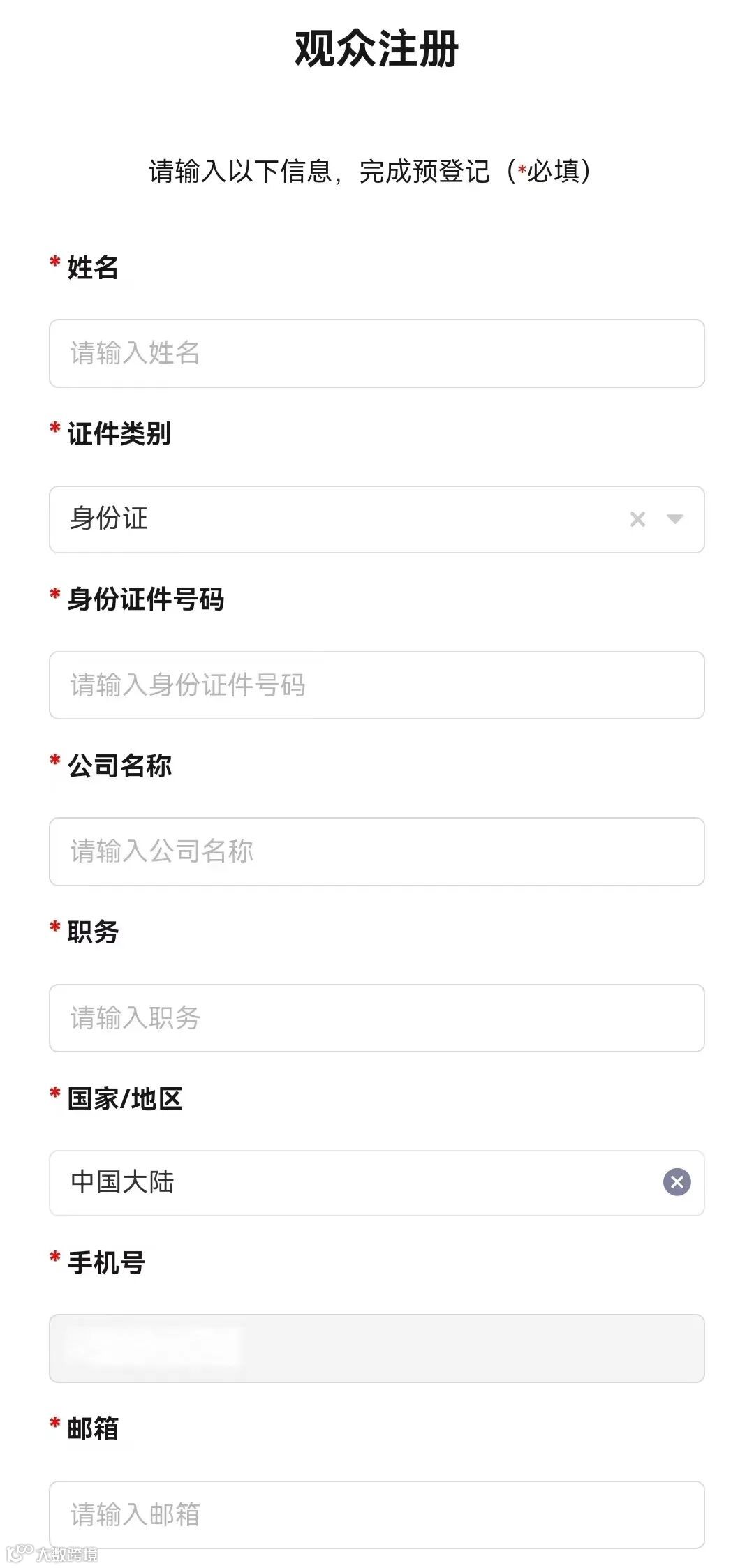Click the 姓名 field label
This screenshot has height=1568, width=754.
pos(92,267)
